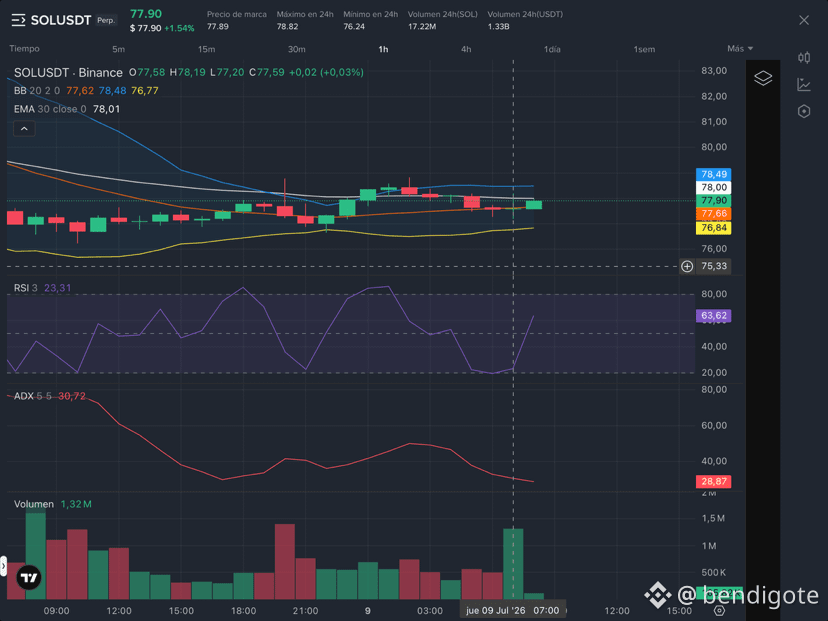Click the SOLUSDT pair name
Viewport: 828px width, 621px height.
point(61,21)
